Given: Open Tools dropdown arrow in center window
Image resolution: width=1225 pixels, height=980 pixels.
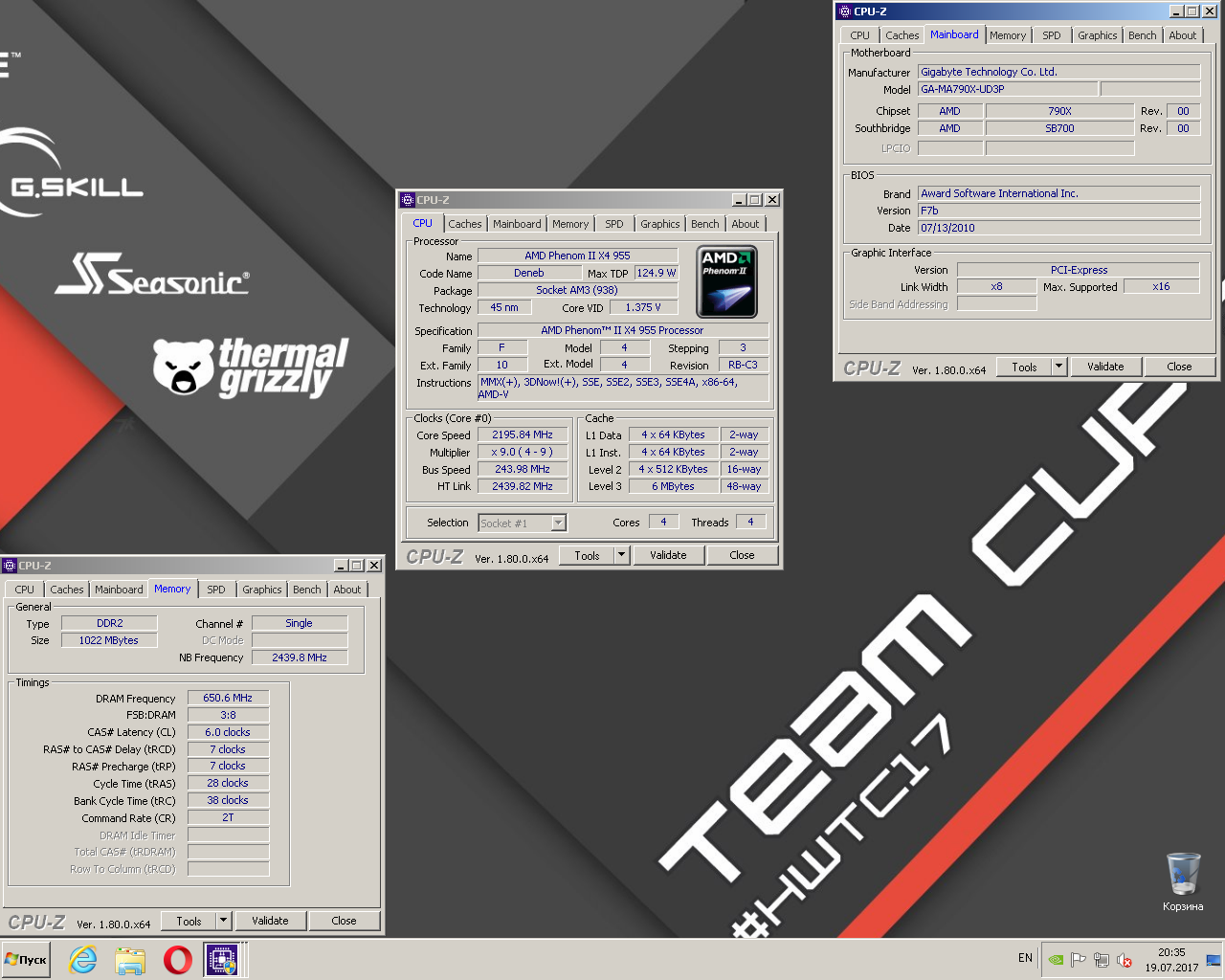Looking at the screenshot, I should pyautogui.click(x=622, y=555).
